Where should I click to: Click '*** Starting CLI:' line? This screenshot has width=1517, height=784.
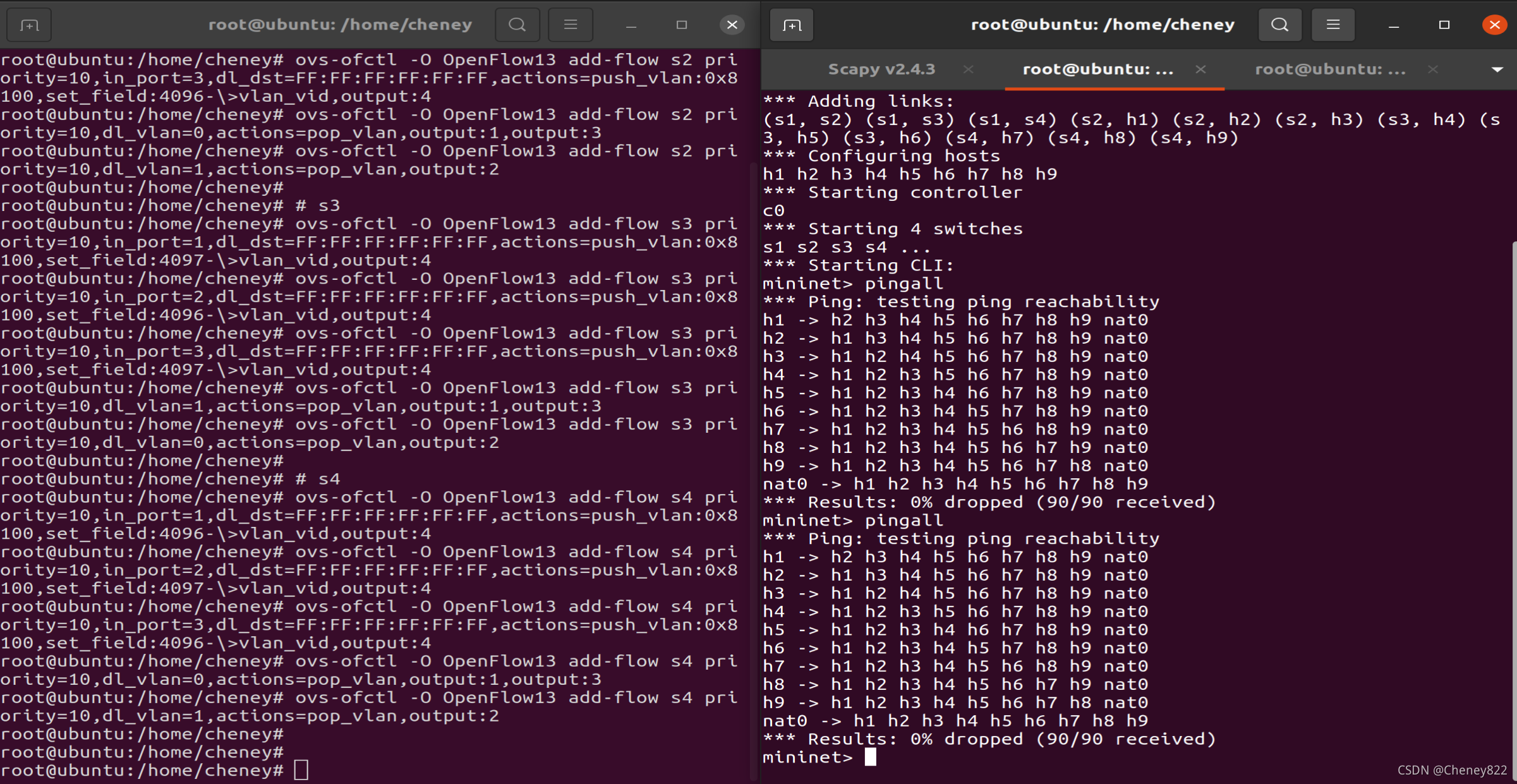coord(858,265)
